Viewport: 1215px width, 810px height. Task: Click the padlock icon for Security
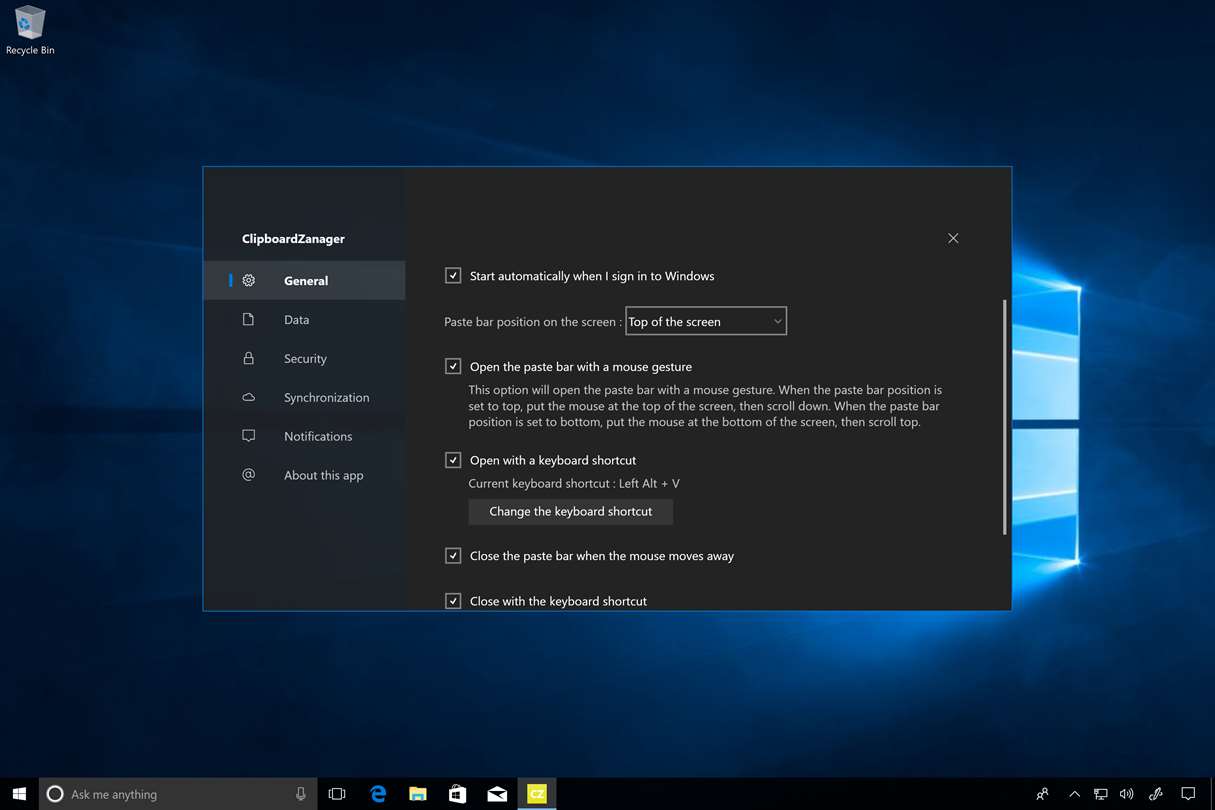point(249,358)
